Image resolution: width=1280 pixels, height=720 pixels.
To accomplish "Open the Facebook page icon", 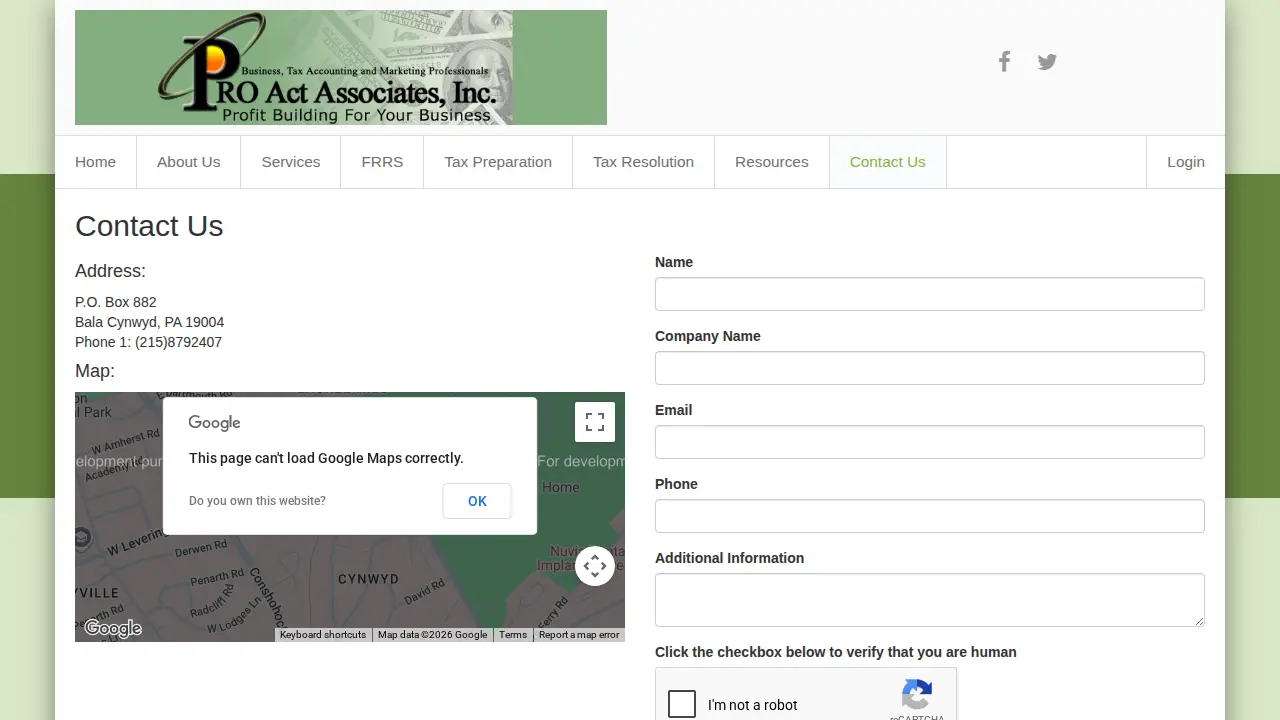I will pos(1004,62).
